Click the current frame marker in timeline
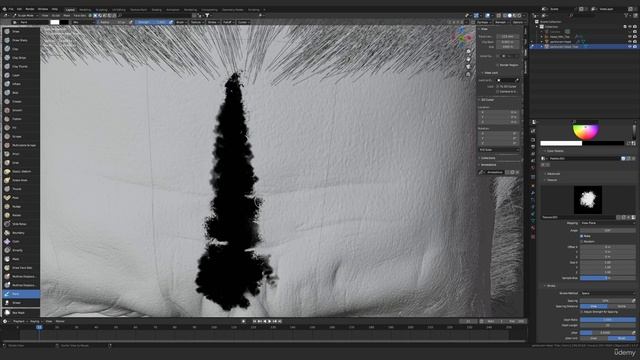The height and width of the screenshot is (360, 640). pyautogui.click(x=39, y=327)
